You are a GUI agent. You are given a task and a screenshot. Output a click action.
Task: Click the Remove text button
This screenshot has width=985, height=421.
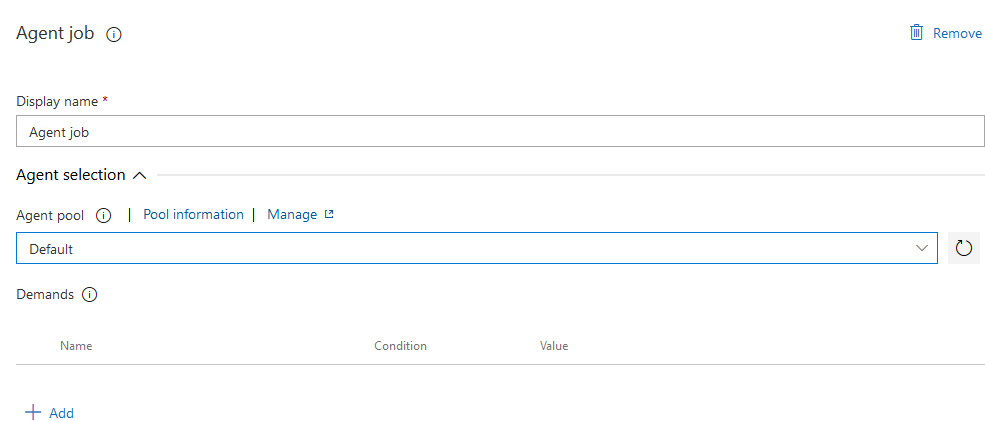click(x=957, y=33)
